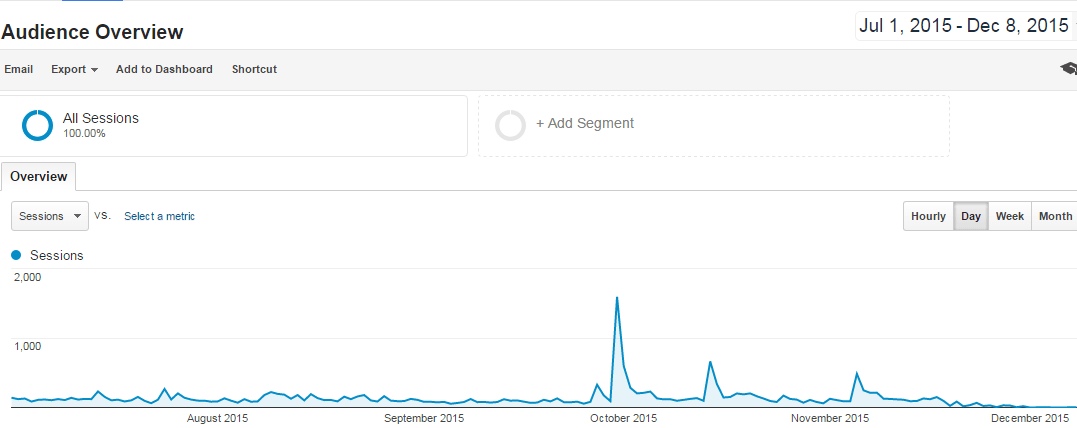Switch chart granularity to Hourly
Screen dimensions: 1077x428
coord(928,216)
